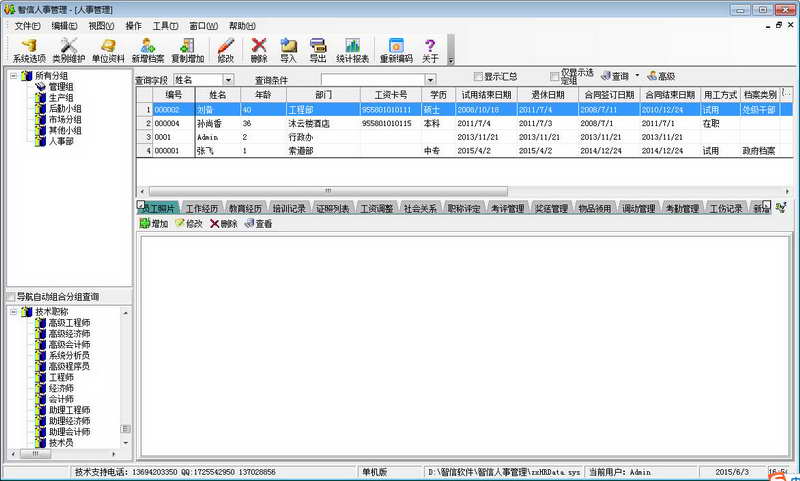
Task: Open 单位资料 (Company Info) from the toolbar
Action: (108, 50)
